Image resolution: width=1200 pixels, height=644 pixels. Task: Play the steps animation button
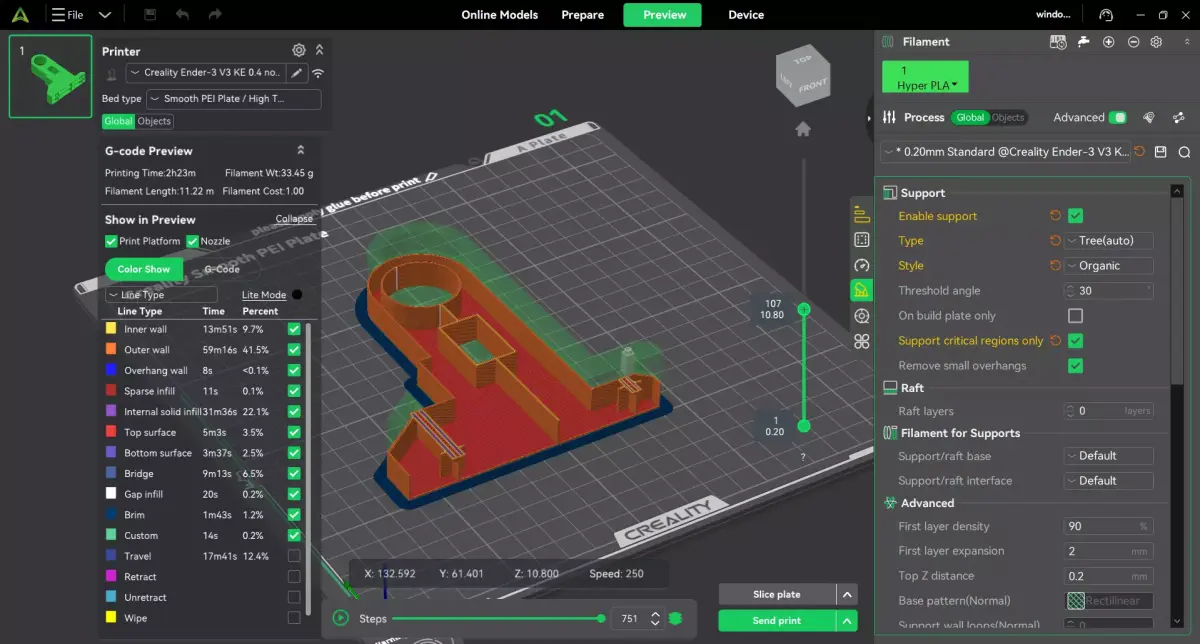[x=341, y=618]
